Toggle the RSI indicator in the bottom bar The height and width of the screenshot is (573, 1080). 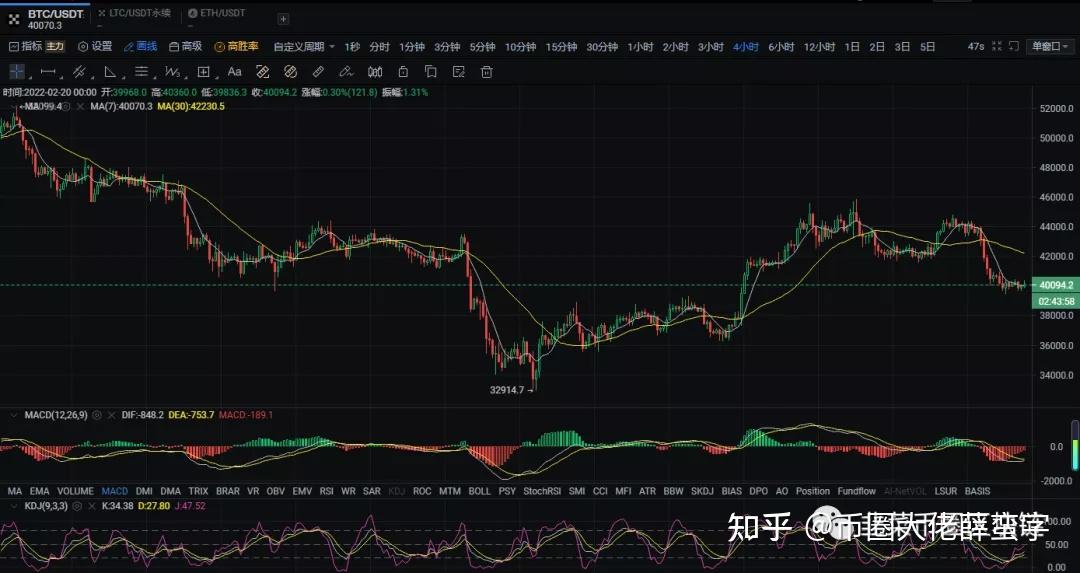(x=326, y=491)
